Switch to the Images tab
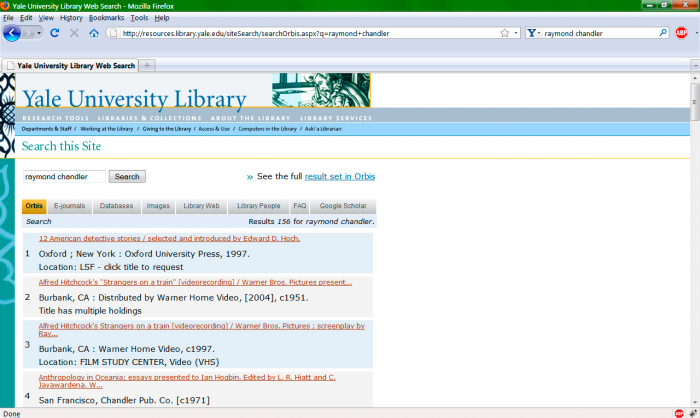 pos(158,206)
